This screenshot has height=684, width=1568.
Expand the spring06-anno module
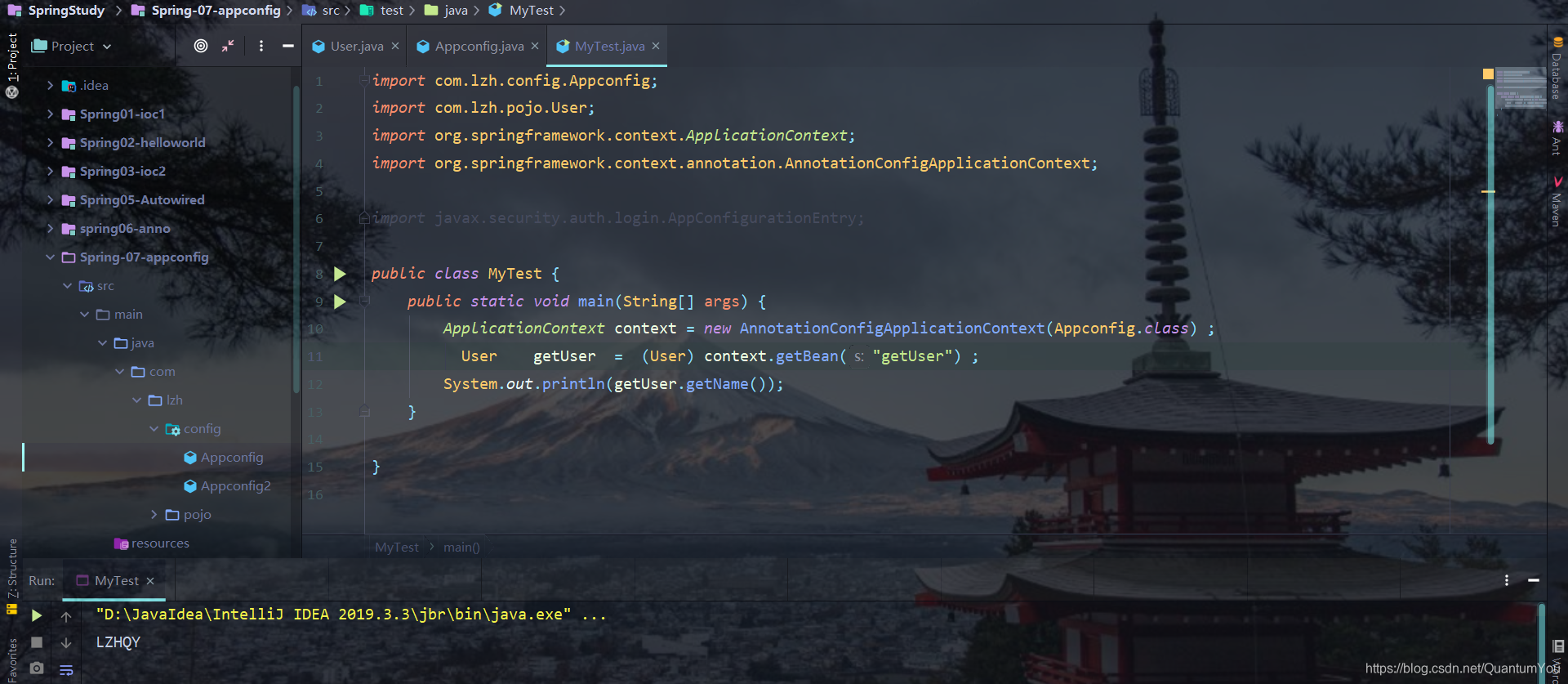click(x=50, y=228)
